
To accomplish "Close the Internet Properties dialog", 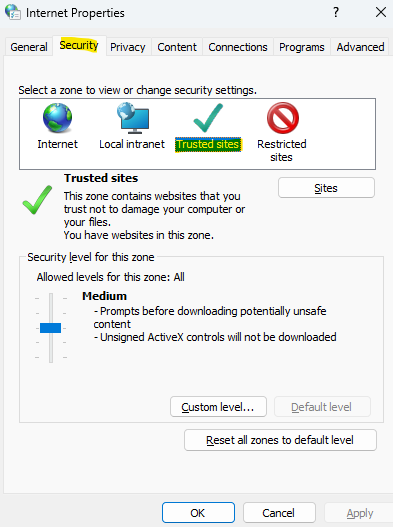I will [x=381, y=12].
